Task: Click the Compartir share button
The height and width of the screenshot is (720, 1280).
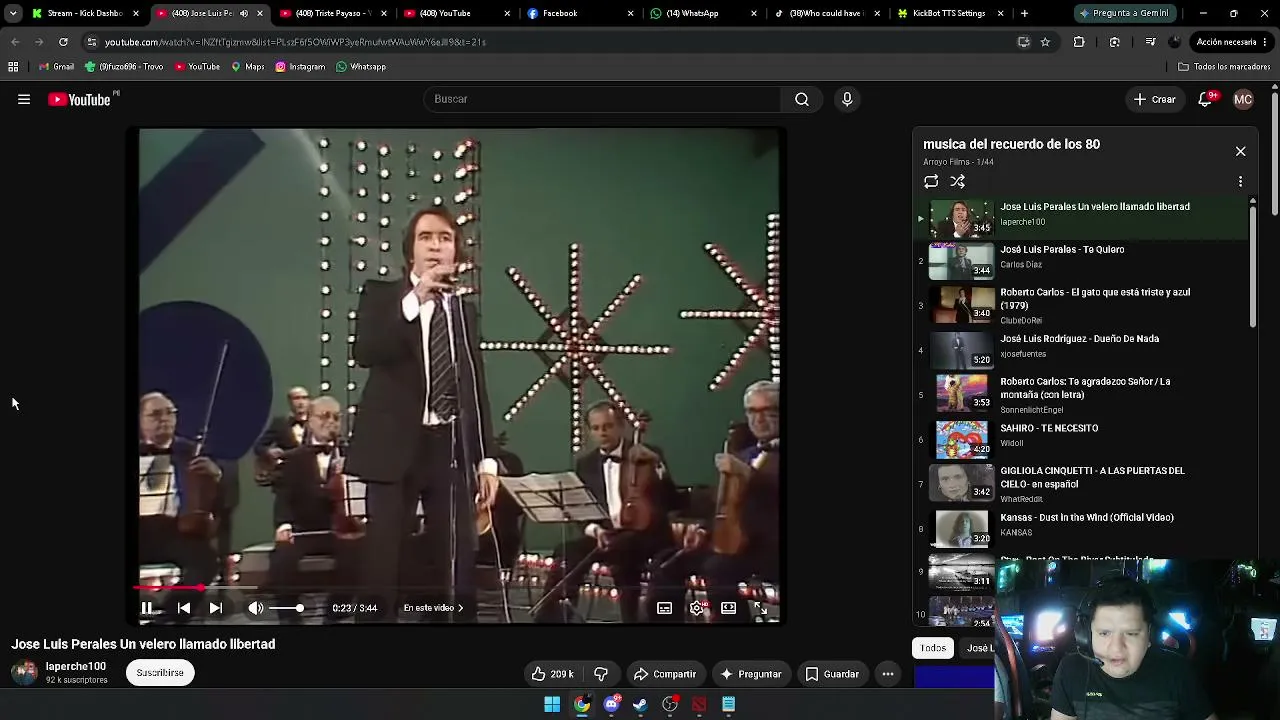Action: click(665, 674)
